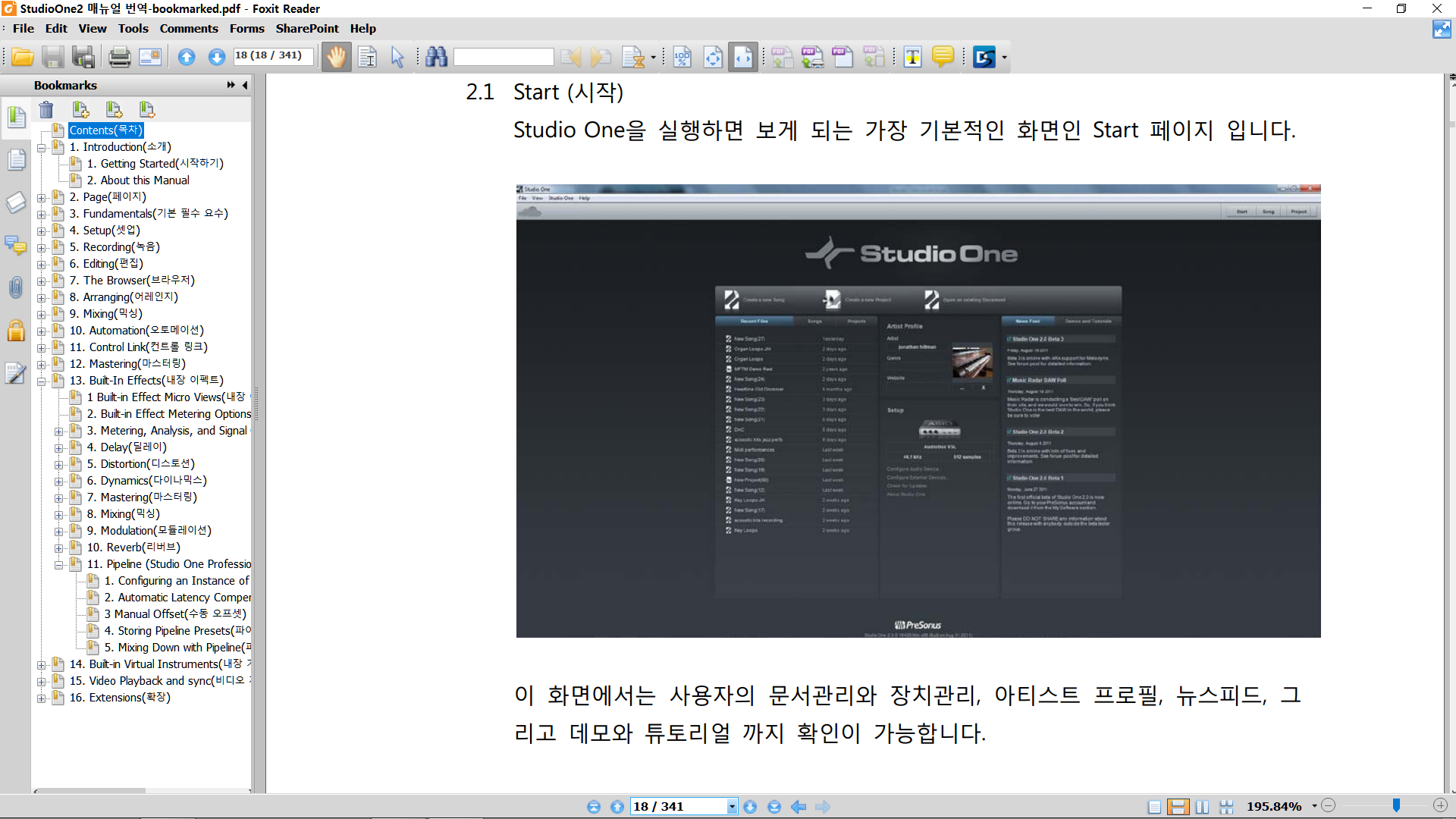Open the File menu
Screen dimensions: 1456x819
click(24, 29)
